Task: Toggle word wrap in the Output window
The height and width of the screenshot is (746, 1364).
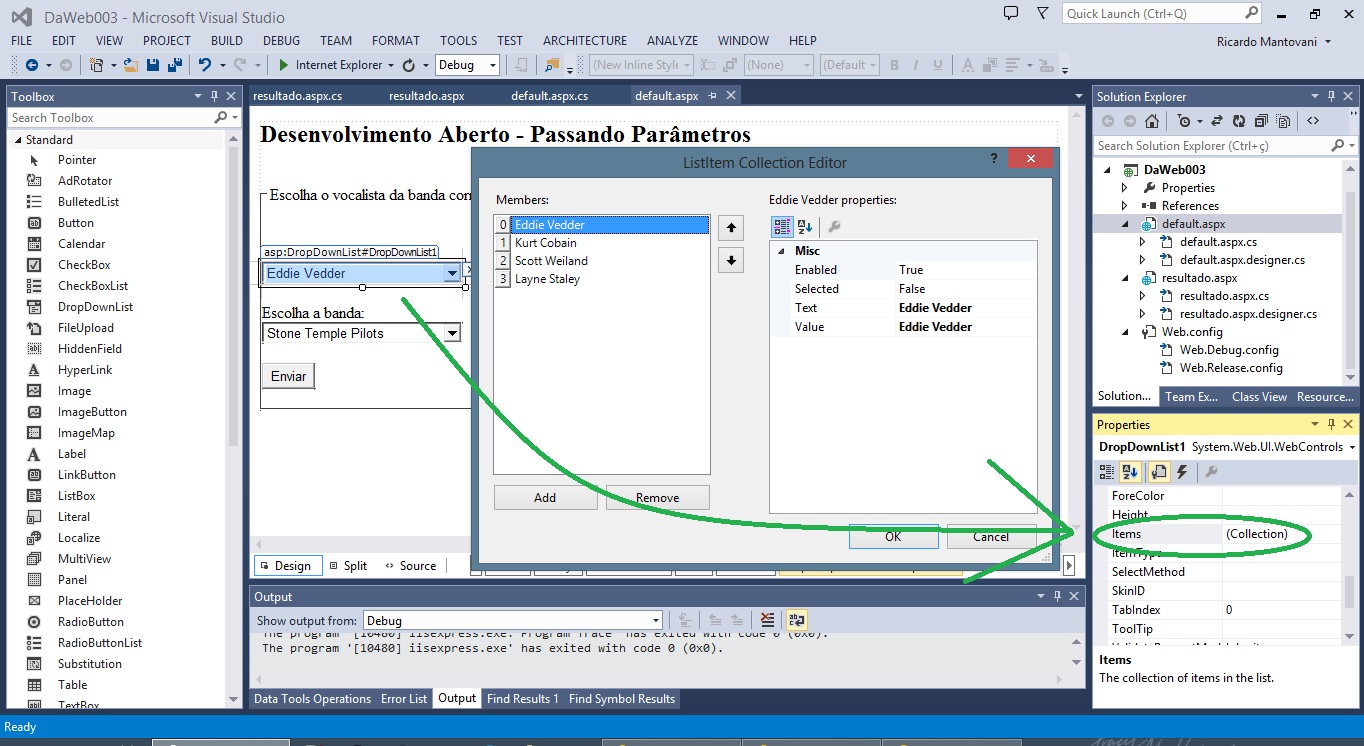Action: pyautogui.click(x=796, y=621)
